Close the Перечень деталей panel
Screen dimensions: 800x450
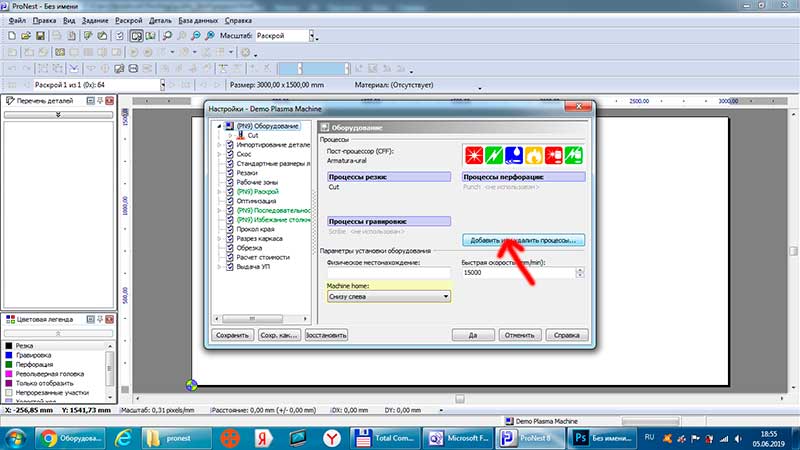(x=109, y=101)
